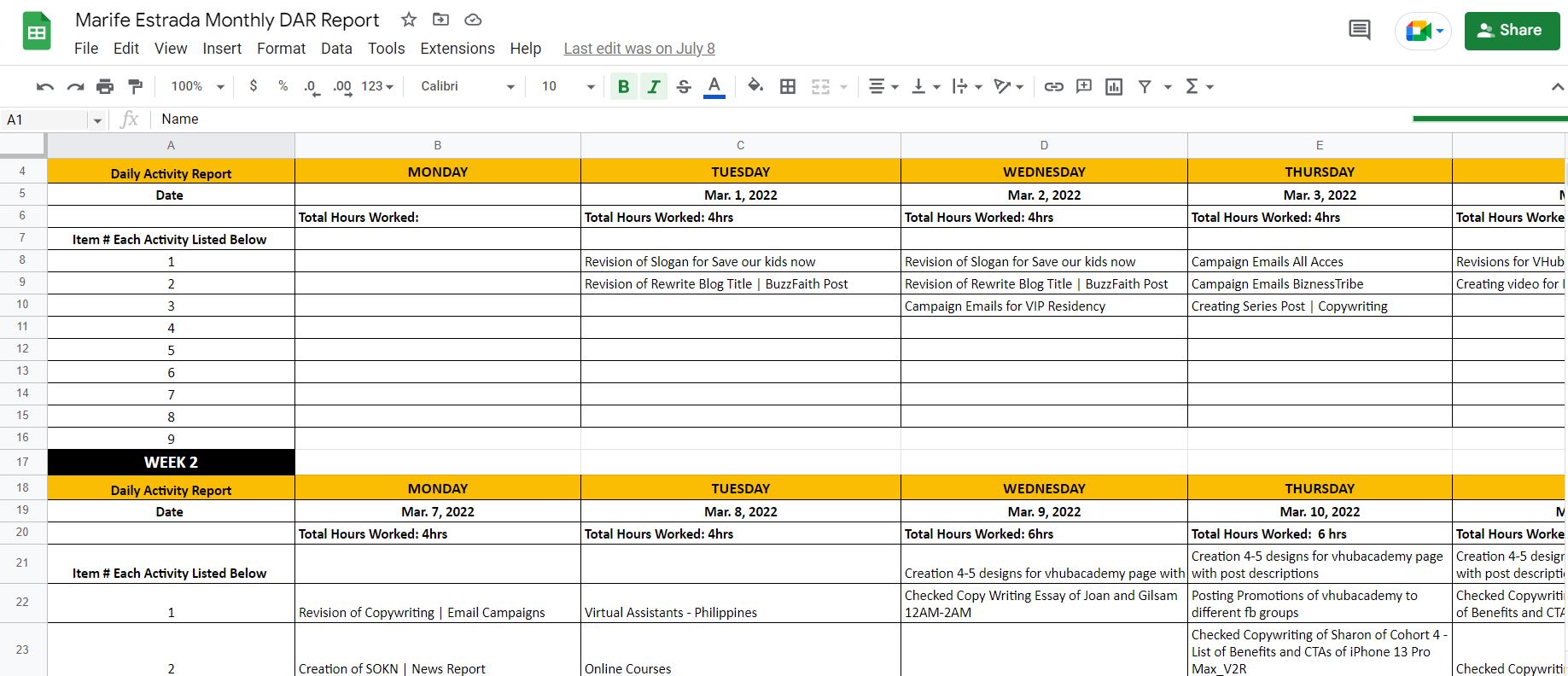
Task: Select the 'Mar. 3, 2022' date cell
Action: [x=1320, y=195]
